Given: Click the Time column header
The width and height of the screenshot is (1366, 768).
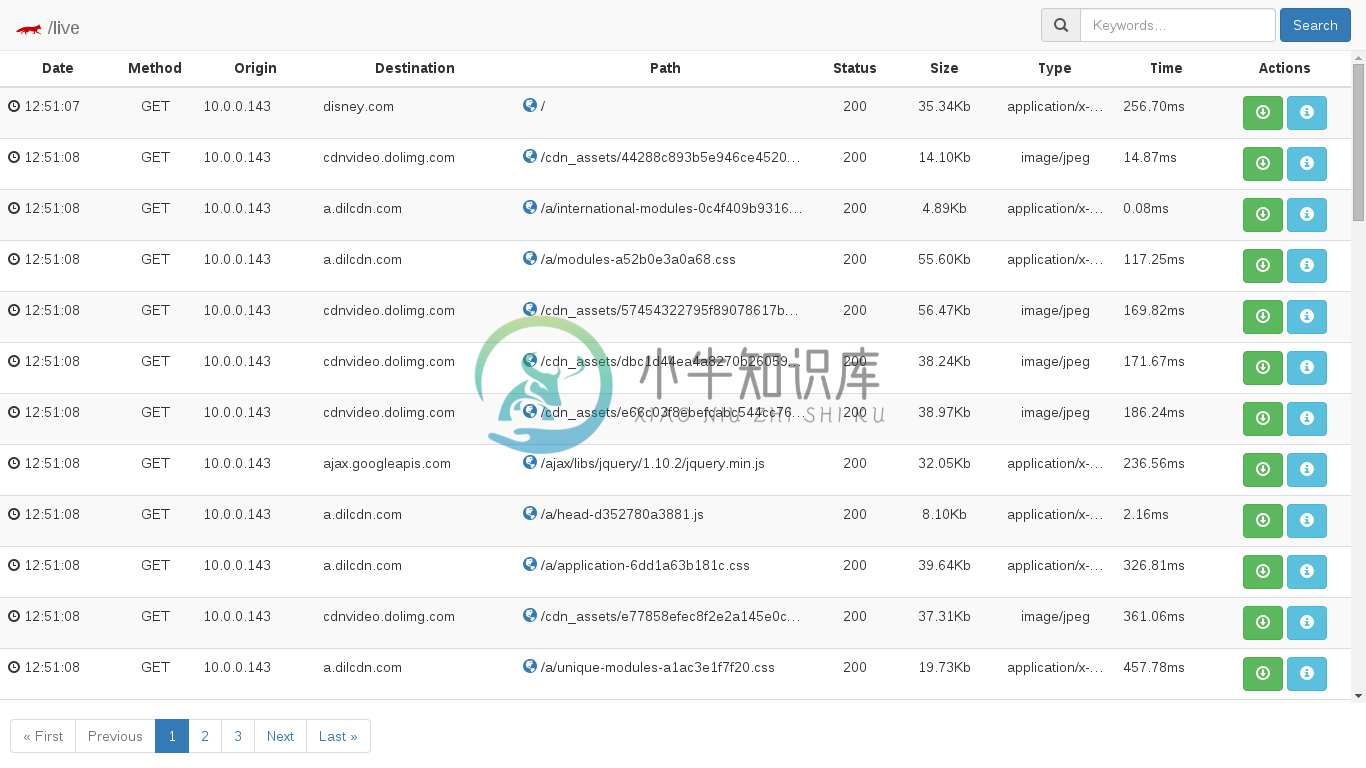Looking at the screenshot, I should (1166, 68).
